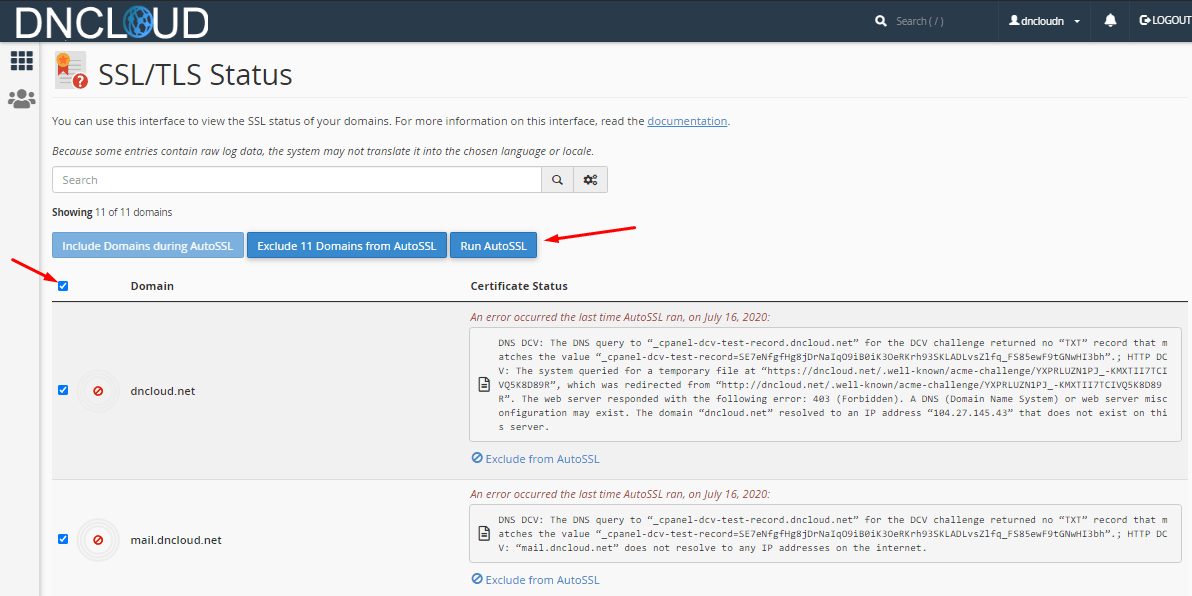Viewport: 1192px width, 596px height.
Task: Click the 'Showing 11 of 11 domains' text
Action: click(x=112, y=212)
